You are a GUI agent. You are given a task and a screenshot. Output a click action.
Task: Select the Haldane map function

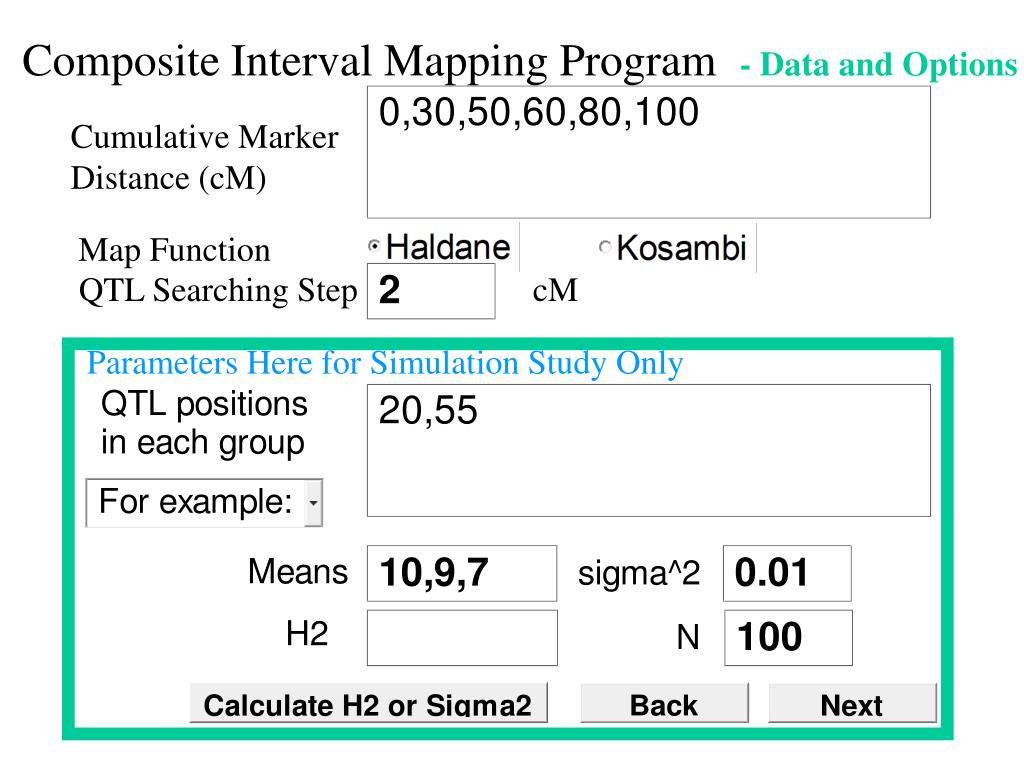374,246
